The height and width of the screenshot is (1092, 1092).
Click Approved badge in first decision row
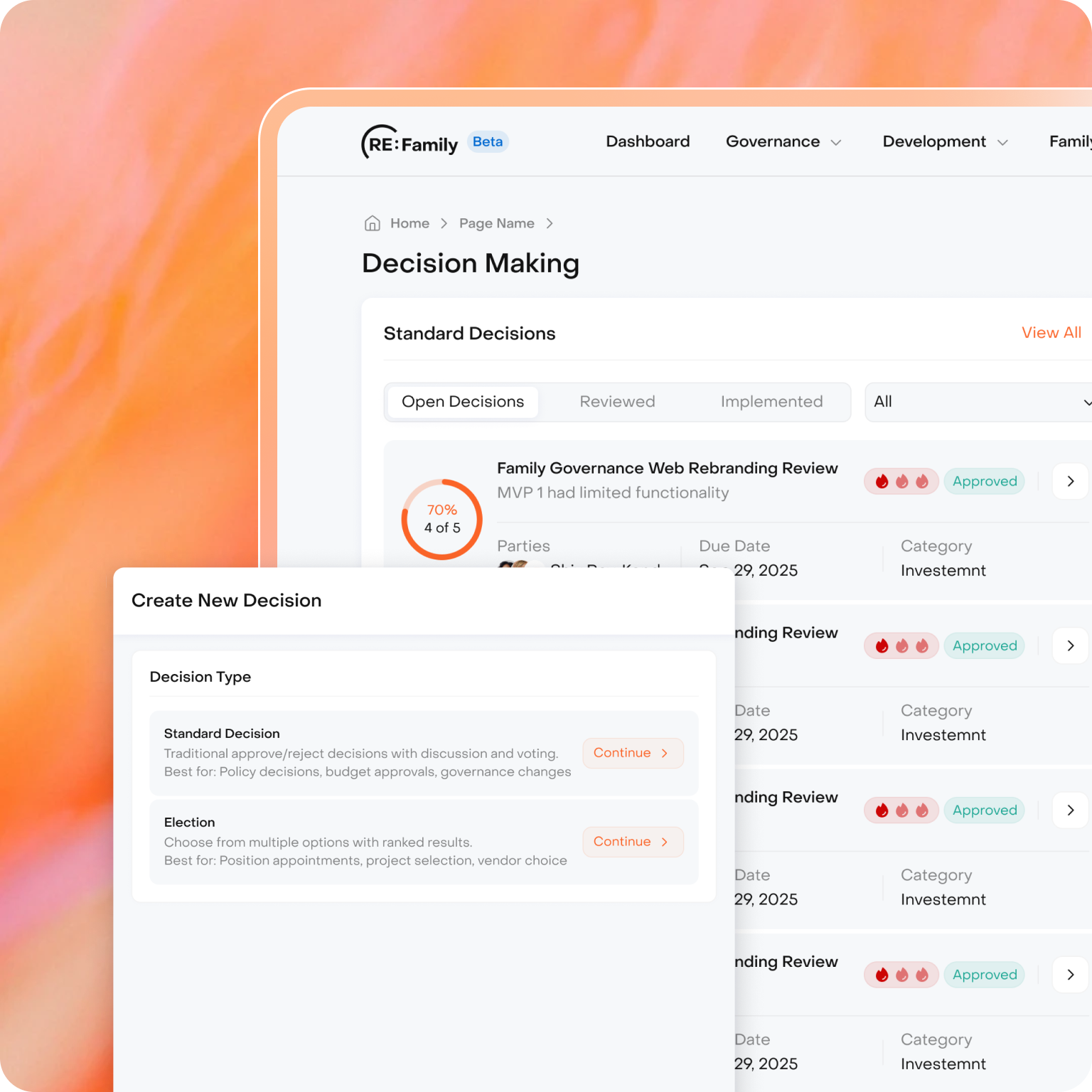click(x=985, y=481)
